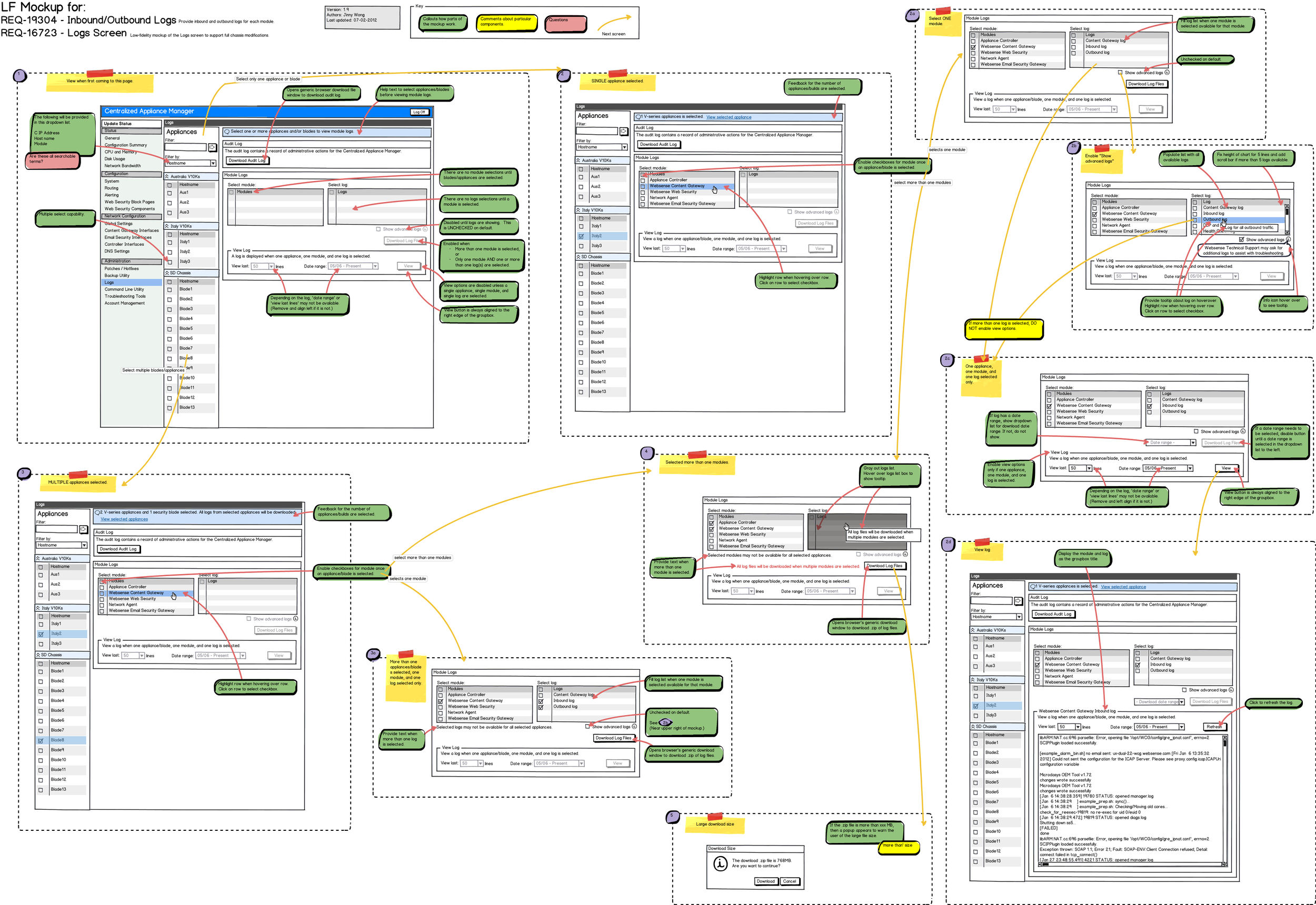Open Configuration Summary in left navigation
This screenshot has height=905, width=1316.
125,145
